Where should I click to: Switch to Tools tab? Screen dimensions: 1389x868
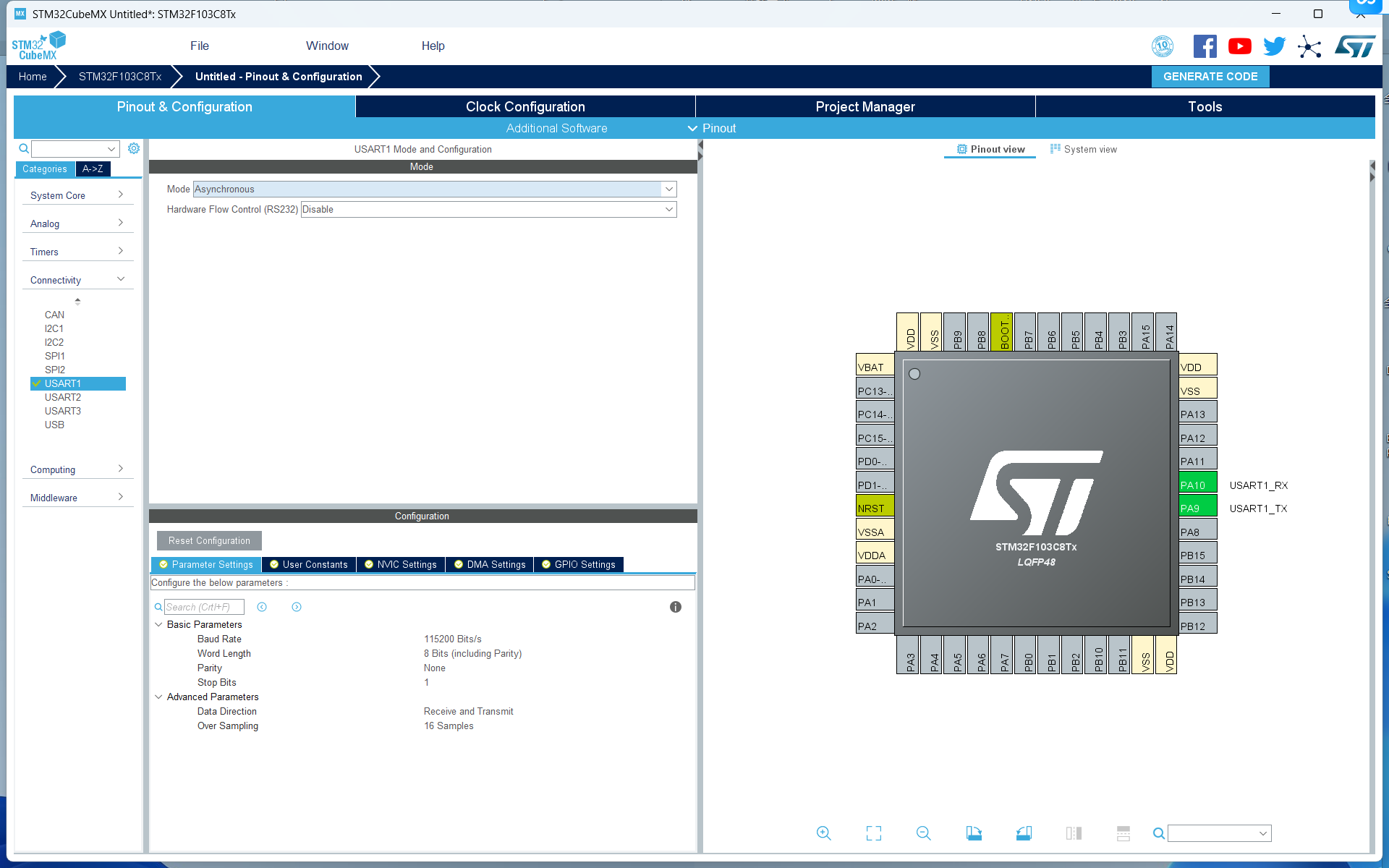(x=1205, y=106)
